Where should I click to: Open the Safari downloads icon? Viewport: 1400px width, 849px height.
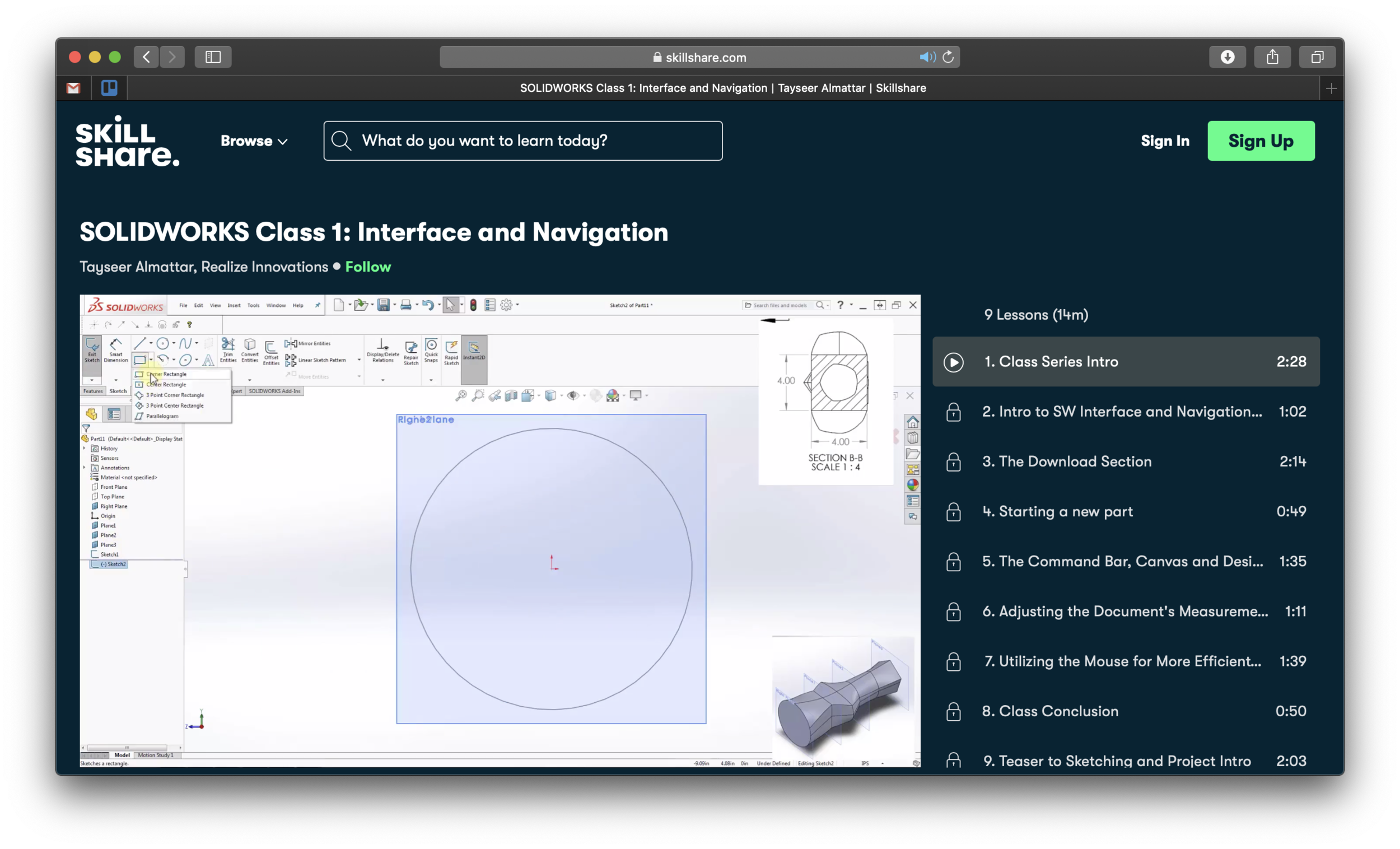tap(1228, 57)
